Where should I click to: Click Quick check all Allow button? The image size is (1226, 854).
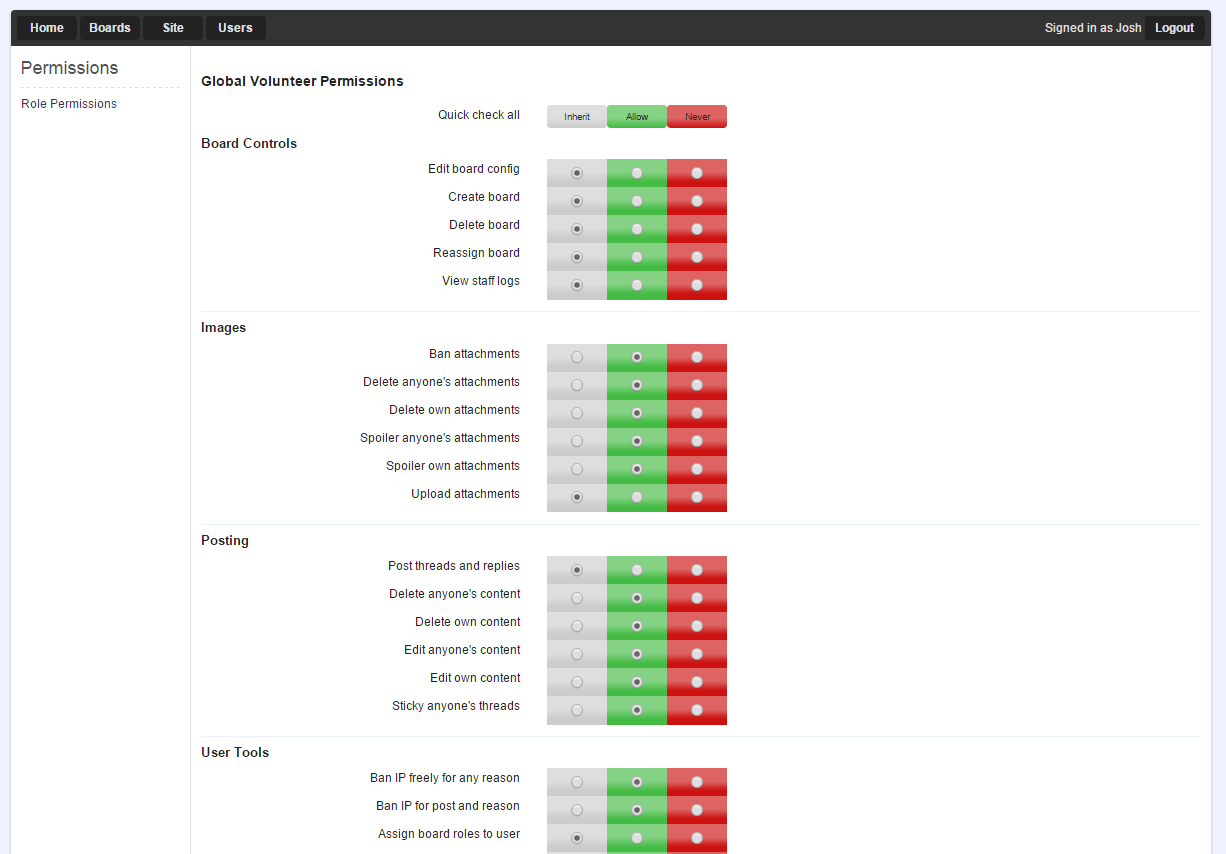(637, 117)
